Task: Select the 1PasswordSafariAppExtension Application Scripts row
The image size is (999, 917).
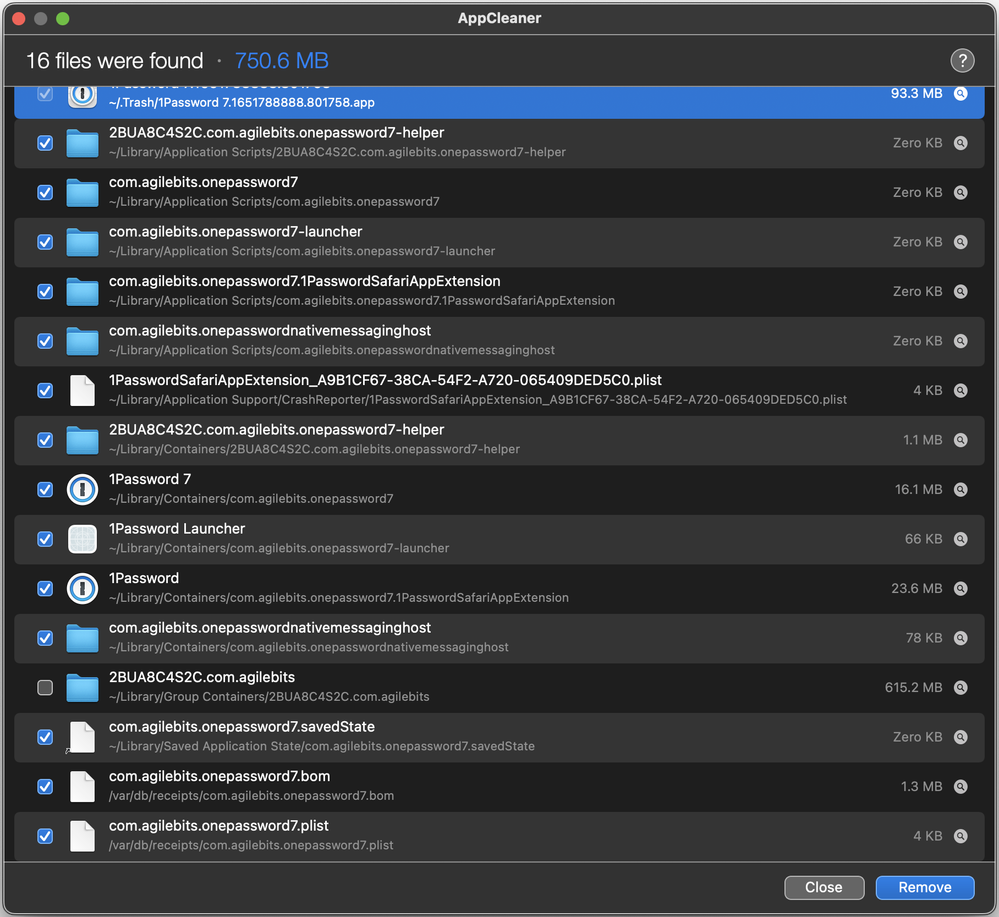Action: click(304, 282)
